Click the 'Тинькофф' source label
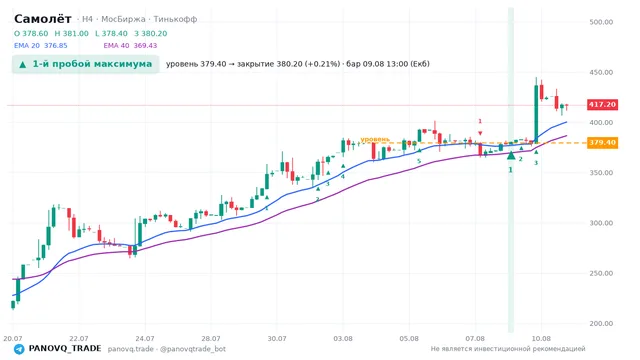The image size is (640, 360). [x=175, y=19]
